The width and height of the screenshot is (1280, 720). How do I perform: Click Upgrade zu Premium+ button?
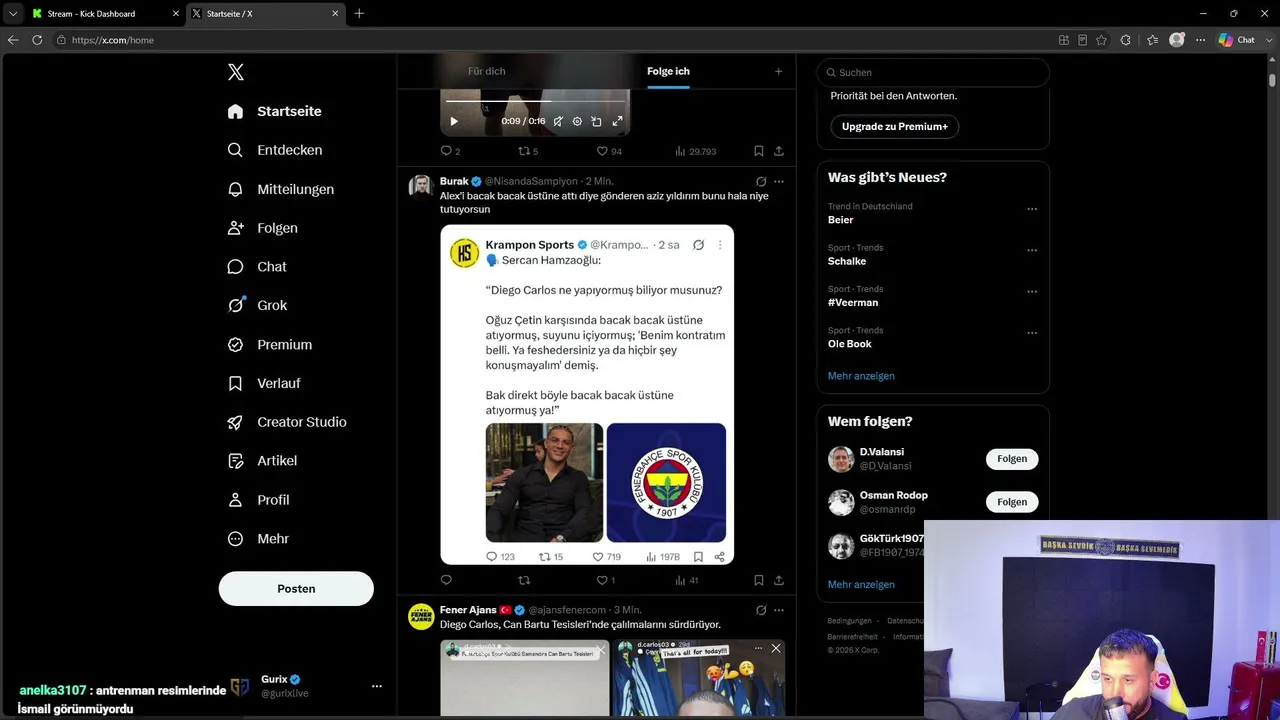[x=895, y=127]
